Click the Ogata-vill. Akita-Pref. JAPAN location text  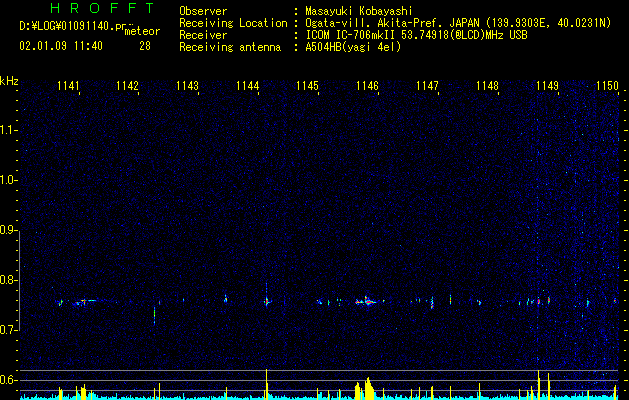(458, 23)
